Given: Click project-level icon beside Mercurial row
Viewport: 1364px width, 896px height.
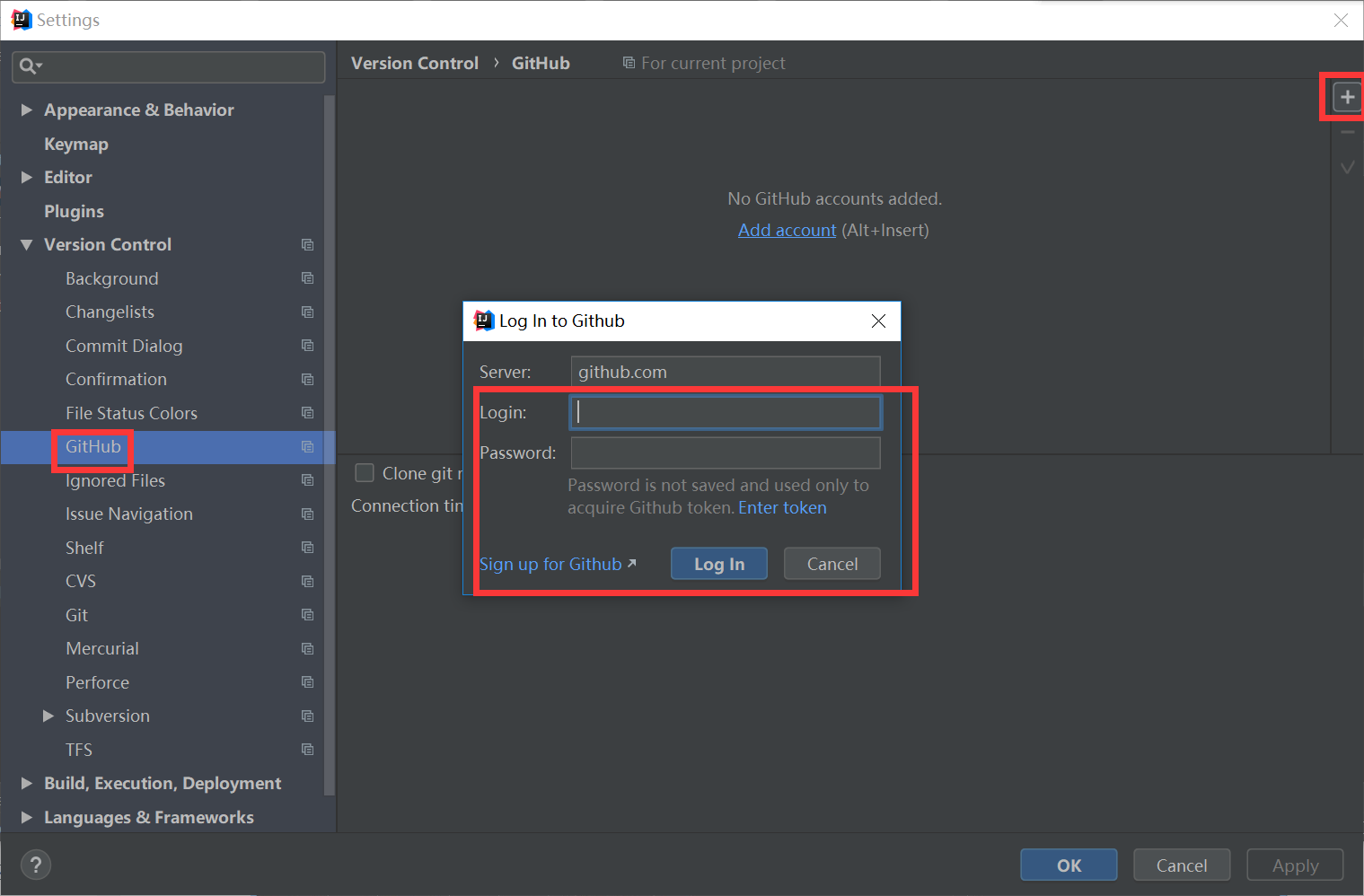Looking at the screenshot, I should (x=307, y=648).
